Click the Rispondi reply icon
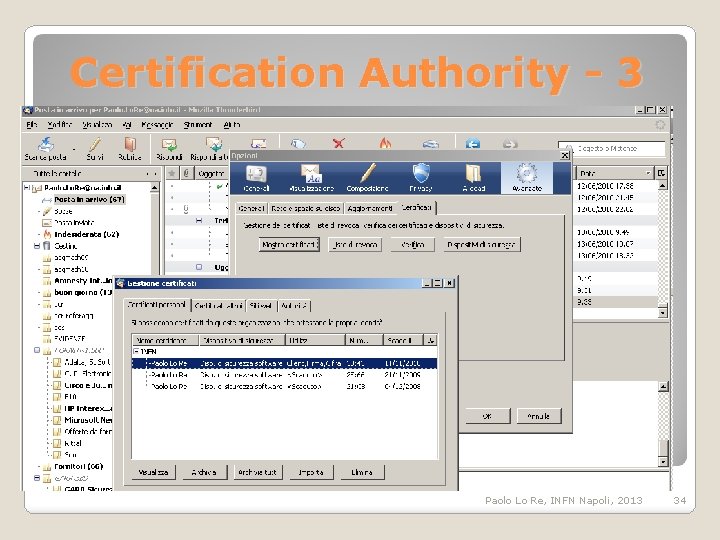This screenshot has width=720, height=540. coord(169,145)
